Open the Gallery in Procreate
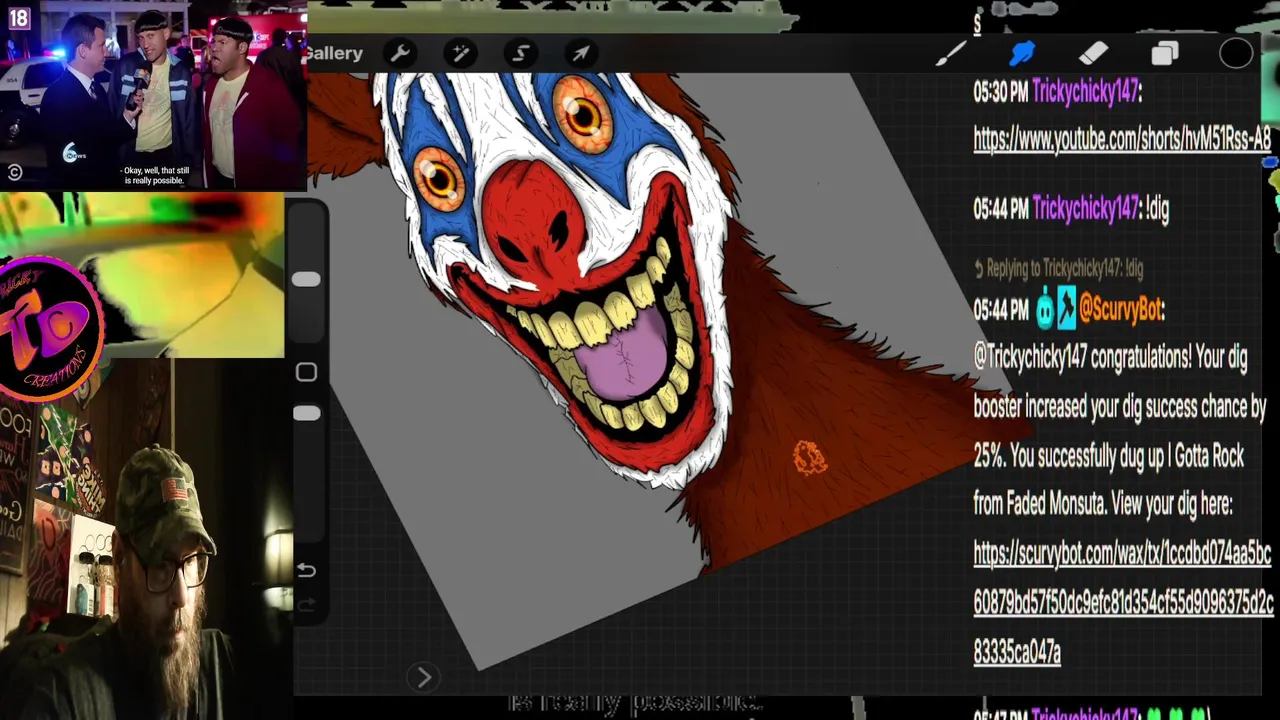 click(335, 53)
